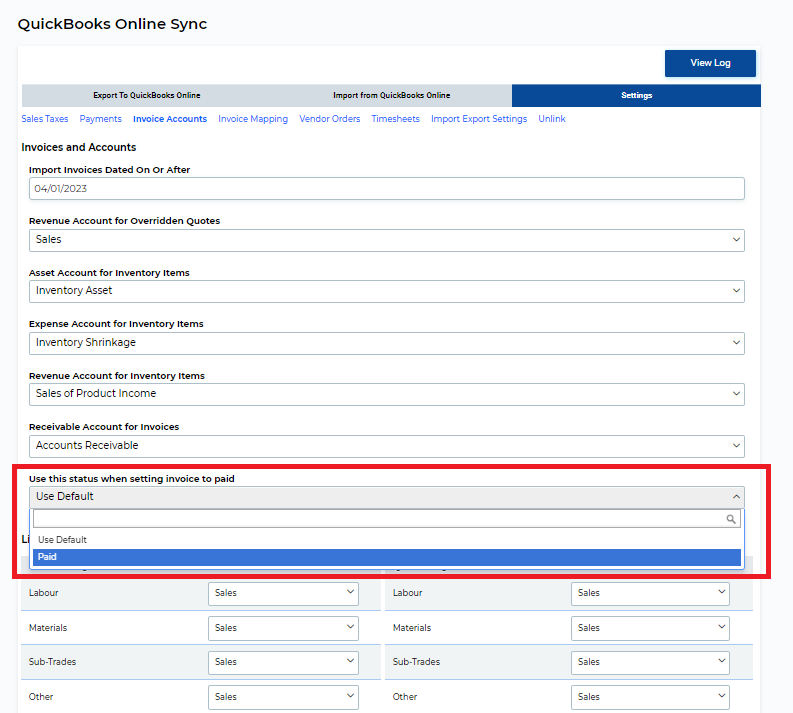Screen dimensions: 793x713
Task: Focus the dropdown search box
Action: (x=386, y=519)
